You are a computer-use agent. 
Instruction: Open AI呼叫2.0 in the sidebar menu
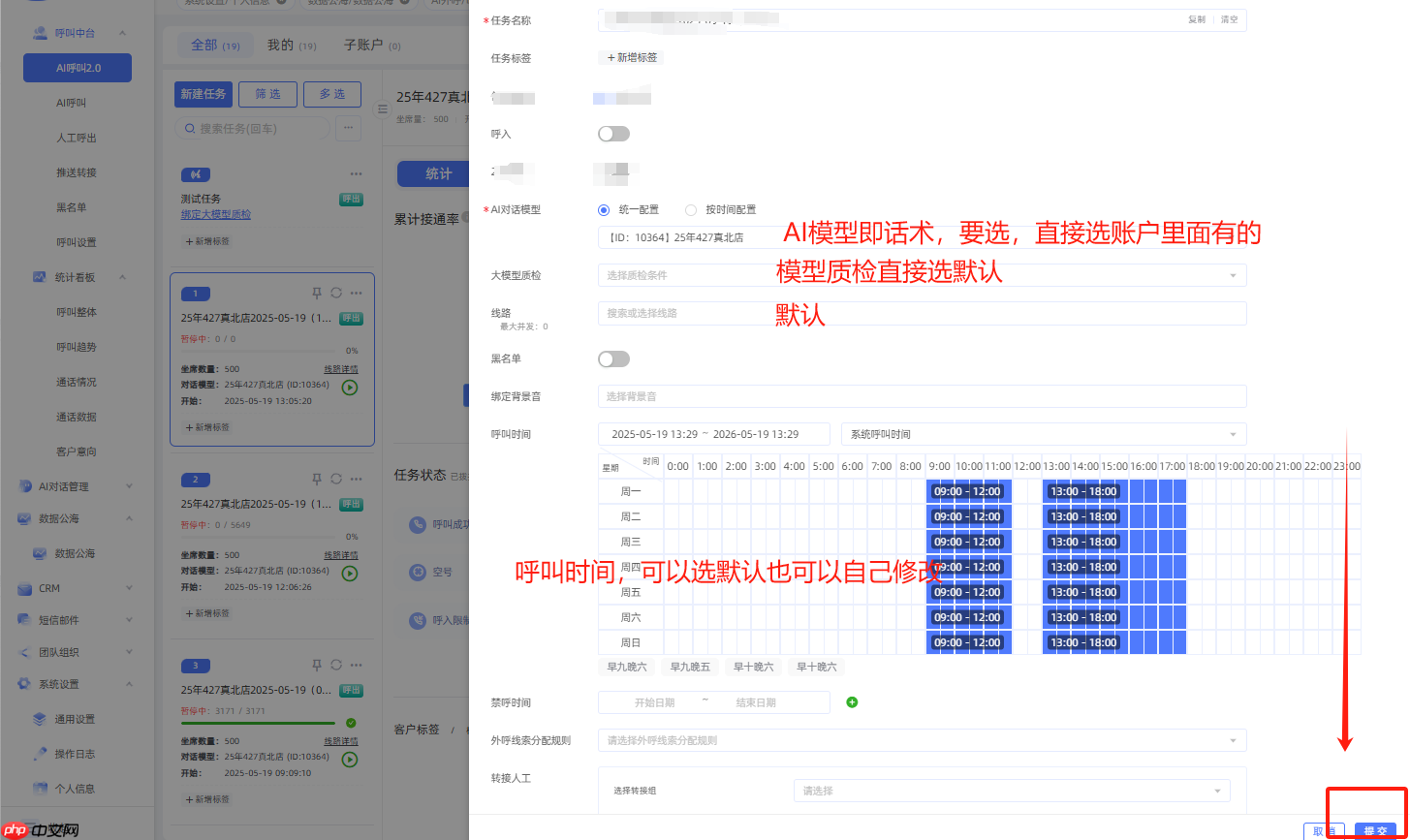click(x=78, y=68)
